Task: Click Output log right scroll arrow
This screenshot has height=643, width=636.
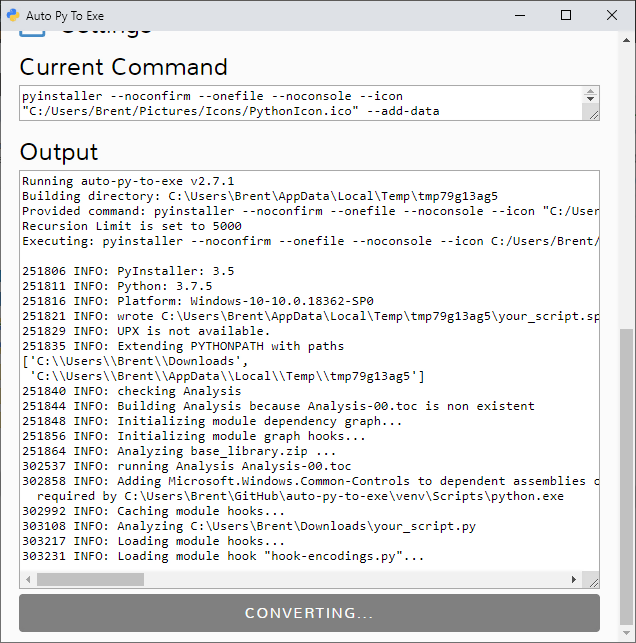Action: (574, 579)
